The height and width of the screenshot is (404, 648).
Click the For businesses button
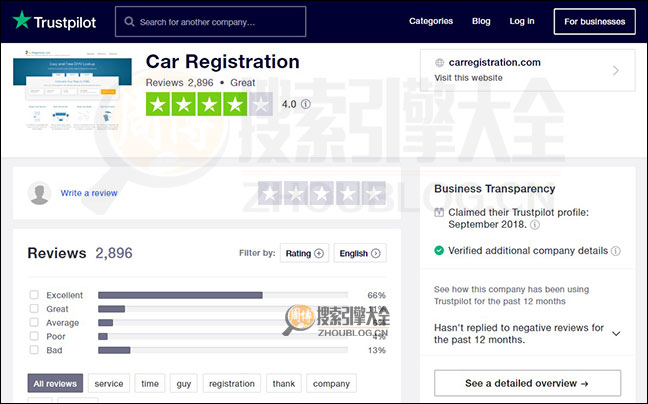(595, 21)
